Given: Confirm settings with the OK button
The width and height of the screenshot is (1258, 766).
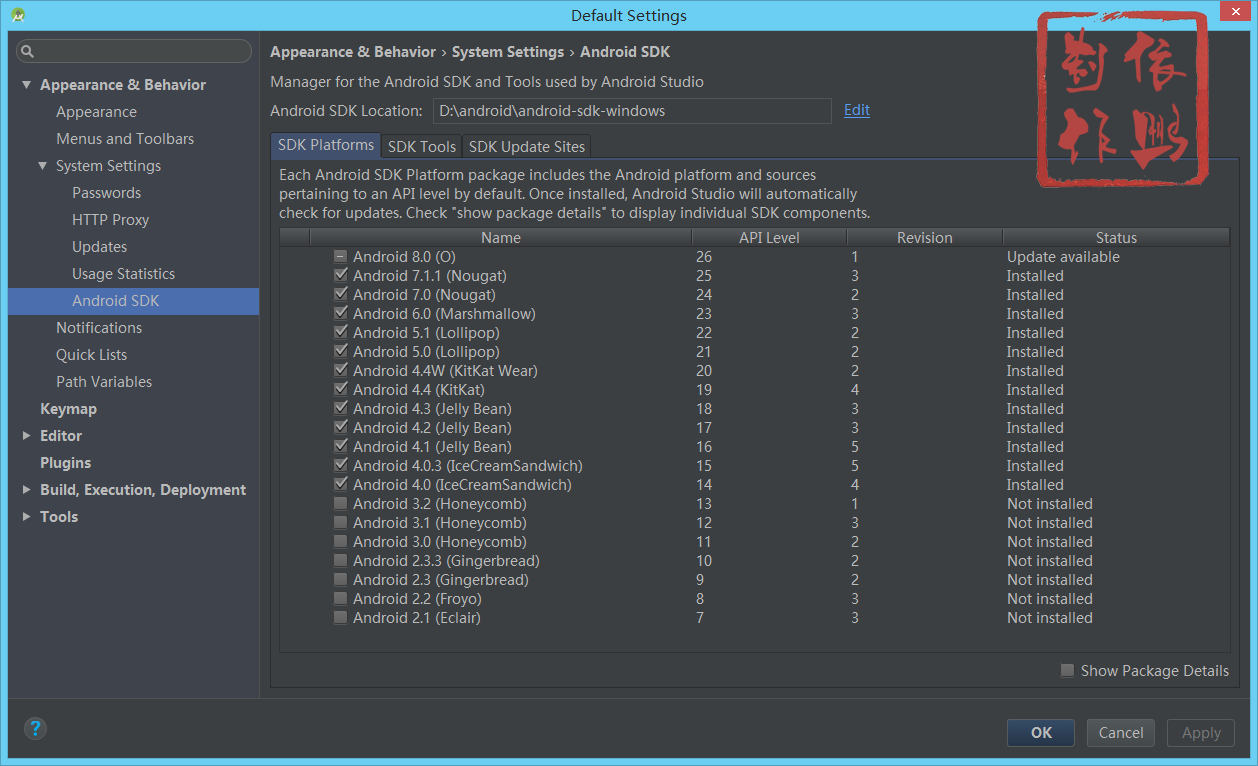Looking at the screenshot, I should 1041,733.
